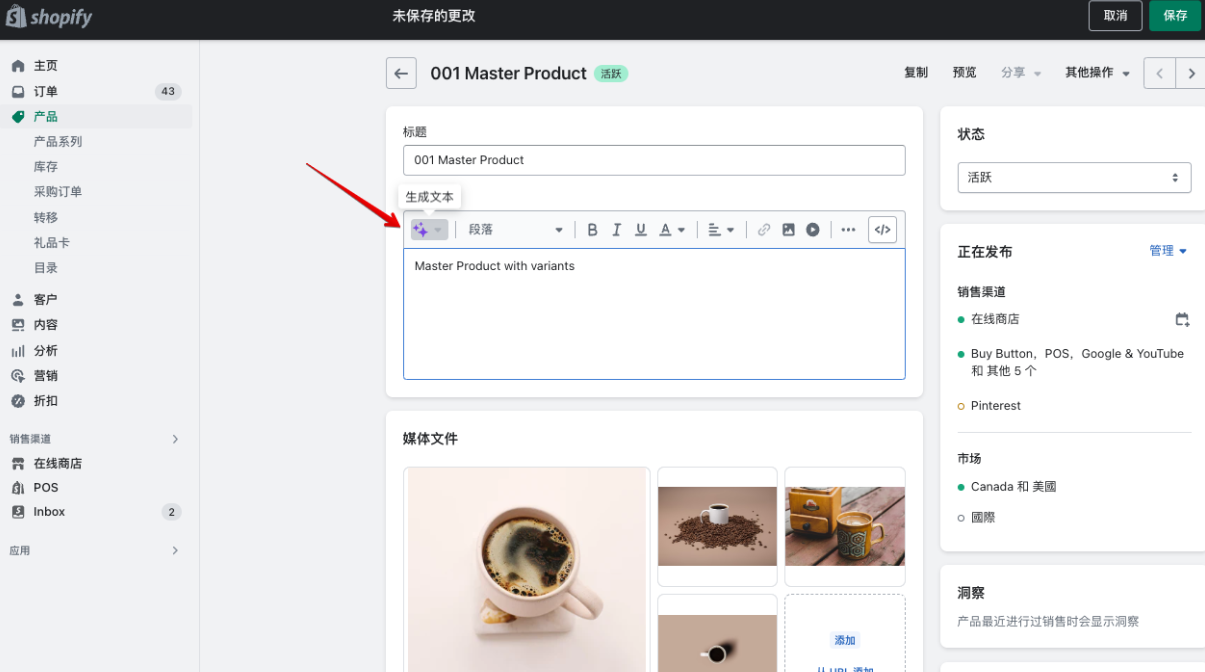Viewport: 1205px width, 672px height.
Task: Open the more formatting options ellipsis
Action: point(848,230)
